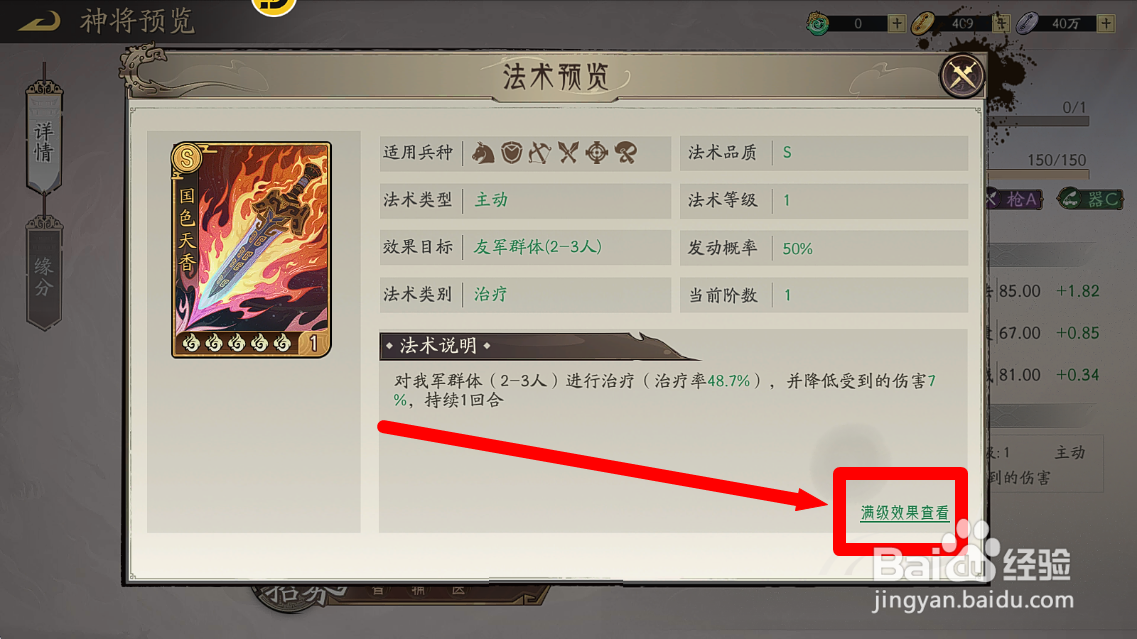Click the crosshair target troop icon
The height and width of the screenshot is (639, 1137).
tap(597, 153)
